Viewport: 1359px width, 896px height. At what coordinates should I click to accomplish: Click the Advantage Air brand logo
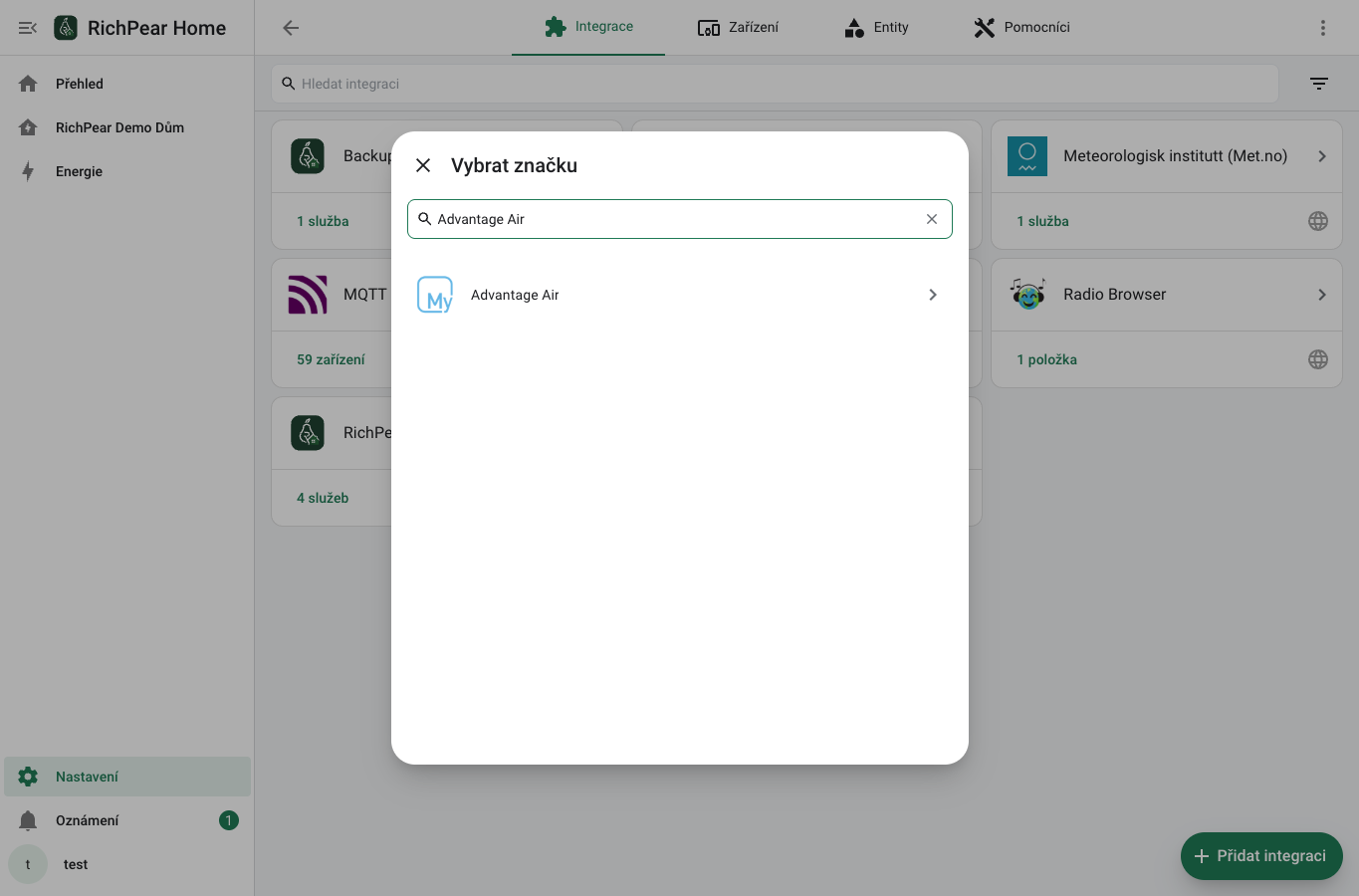click(435, 295)
